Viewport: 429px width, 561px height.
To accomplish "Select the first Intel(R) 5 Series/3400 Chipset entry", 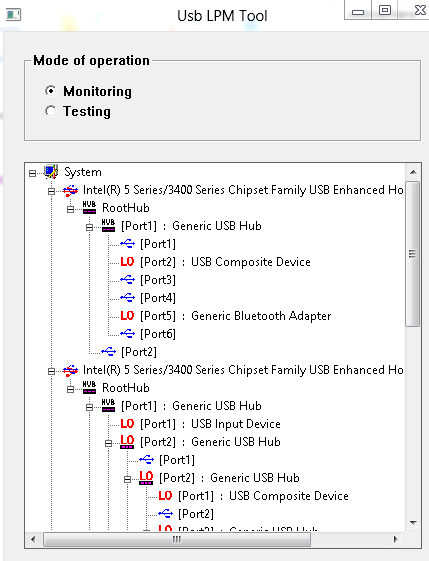I will pyautogui.click(x=243, y=190).
